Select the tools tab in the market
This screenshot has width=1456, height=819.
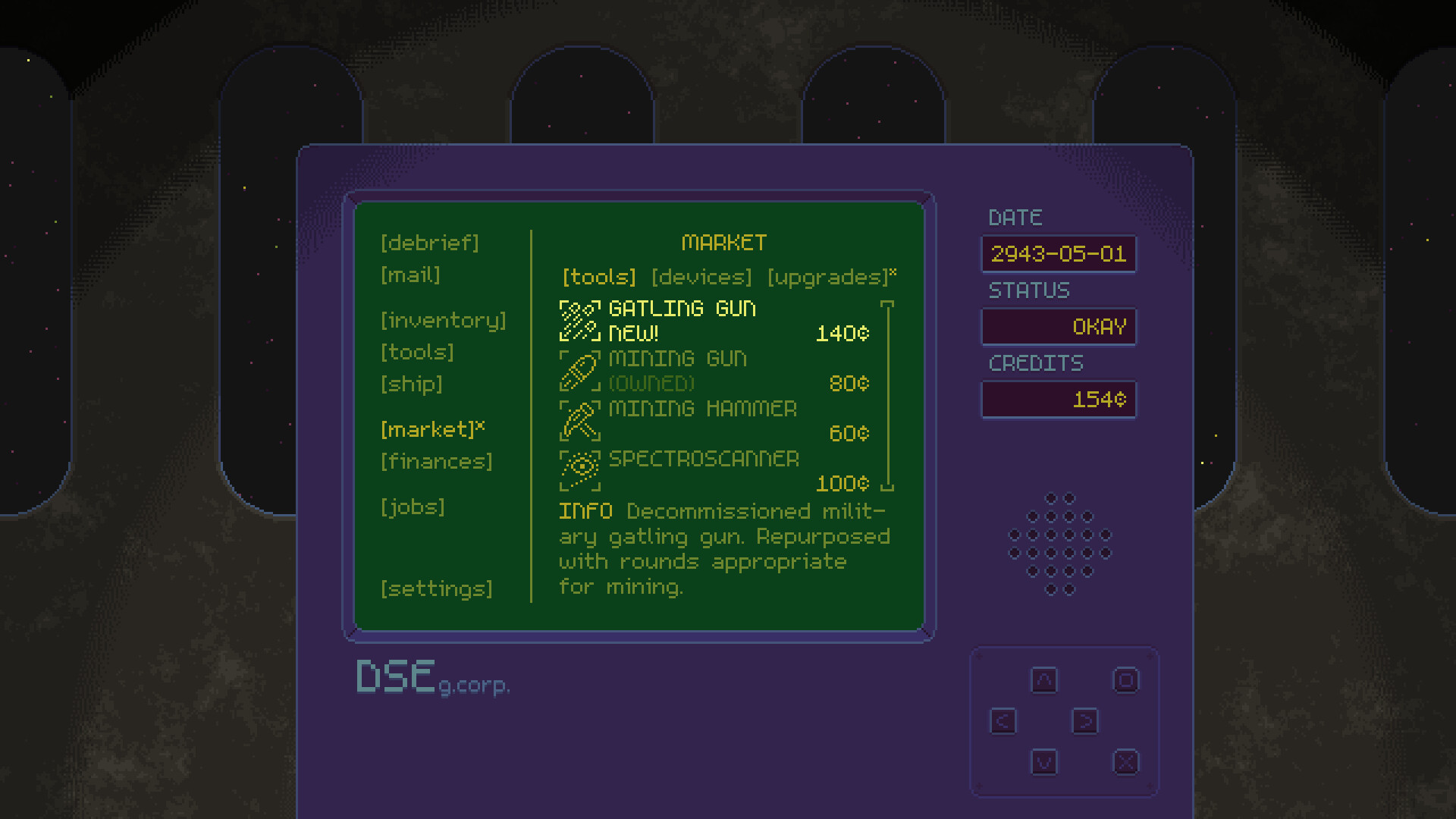(x=598, y=278)
